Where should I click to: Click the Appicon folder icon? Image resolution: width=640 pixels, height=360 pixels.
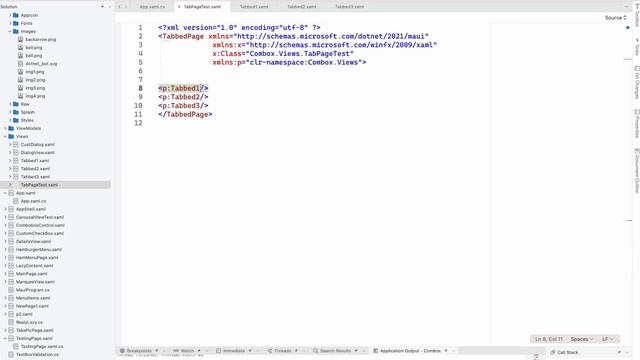tap(16, 15)
